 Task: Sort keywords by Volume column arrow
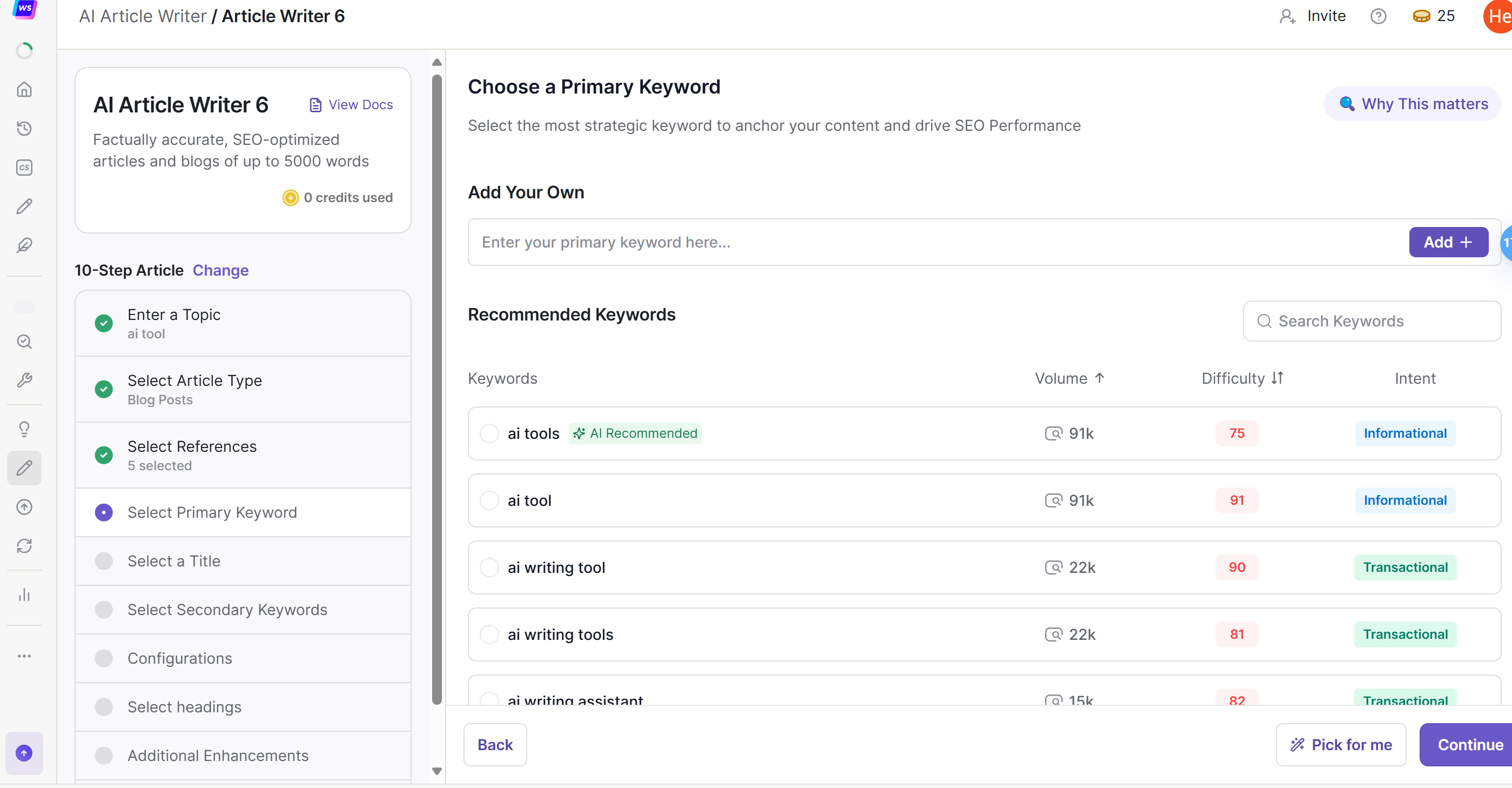point(1099,378)
